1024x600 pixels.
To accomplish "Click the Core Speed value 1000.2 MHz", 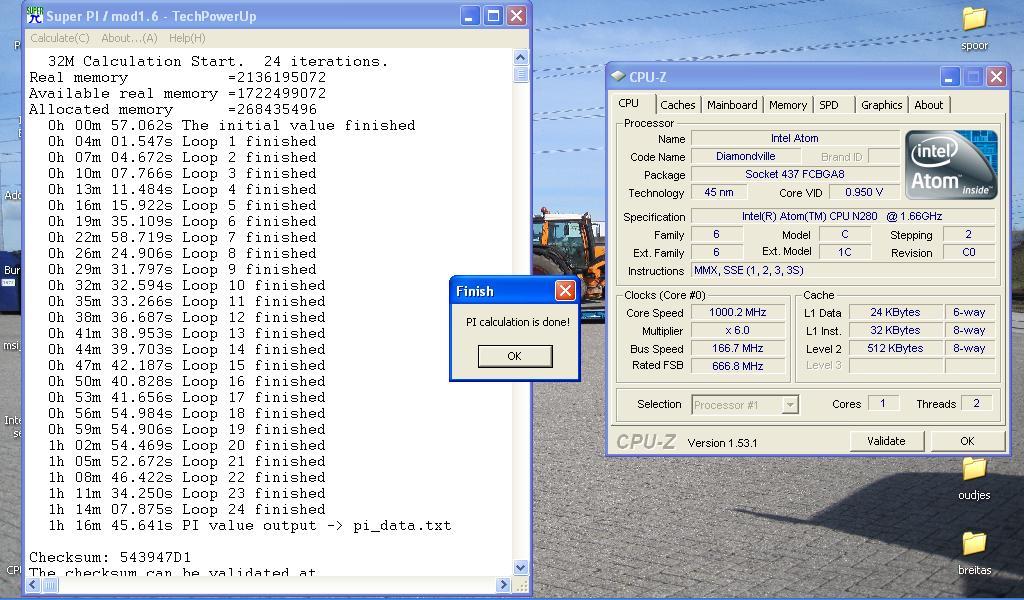I will 738,312.
